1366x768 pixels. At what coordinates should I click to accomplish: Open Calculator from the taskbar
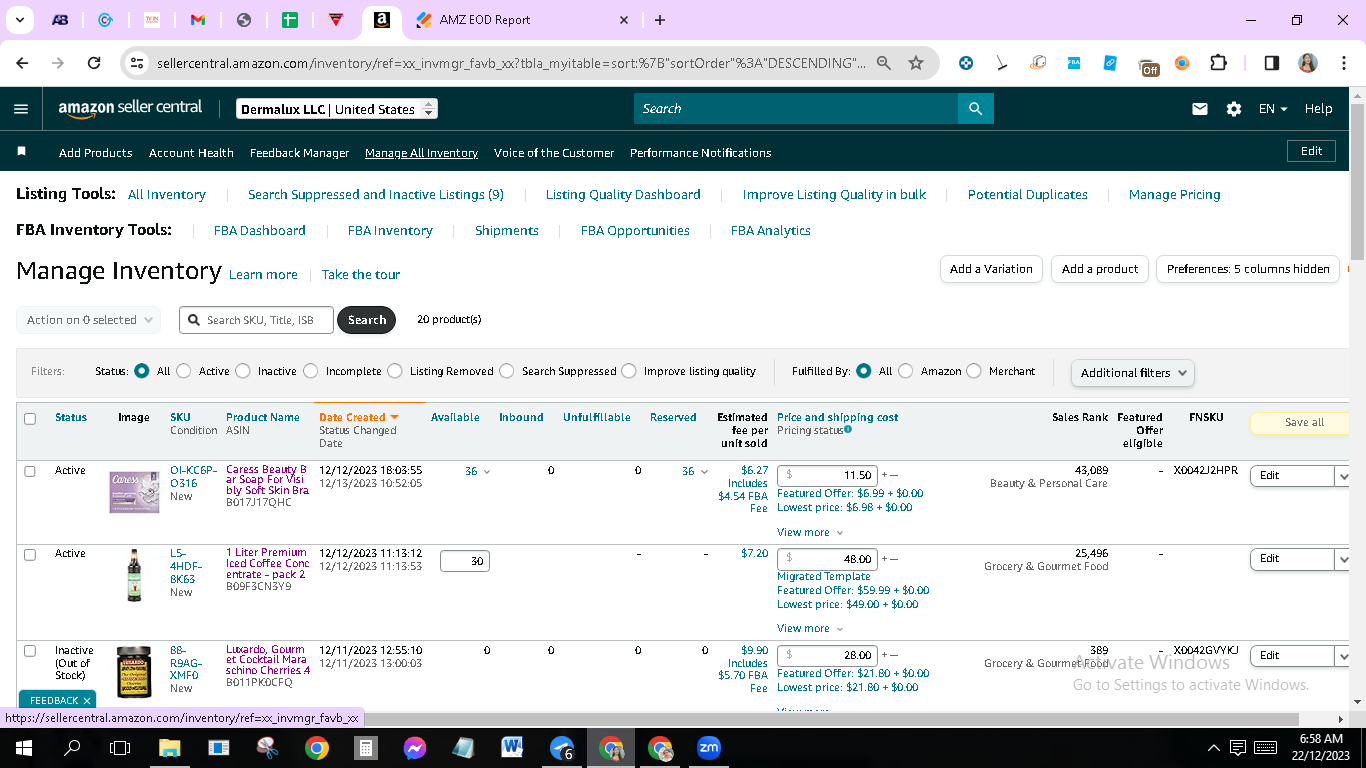[x=366, y=747]
